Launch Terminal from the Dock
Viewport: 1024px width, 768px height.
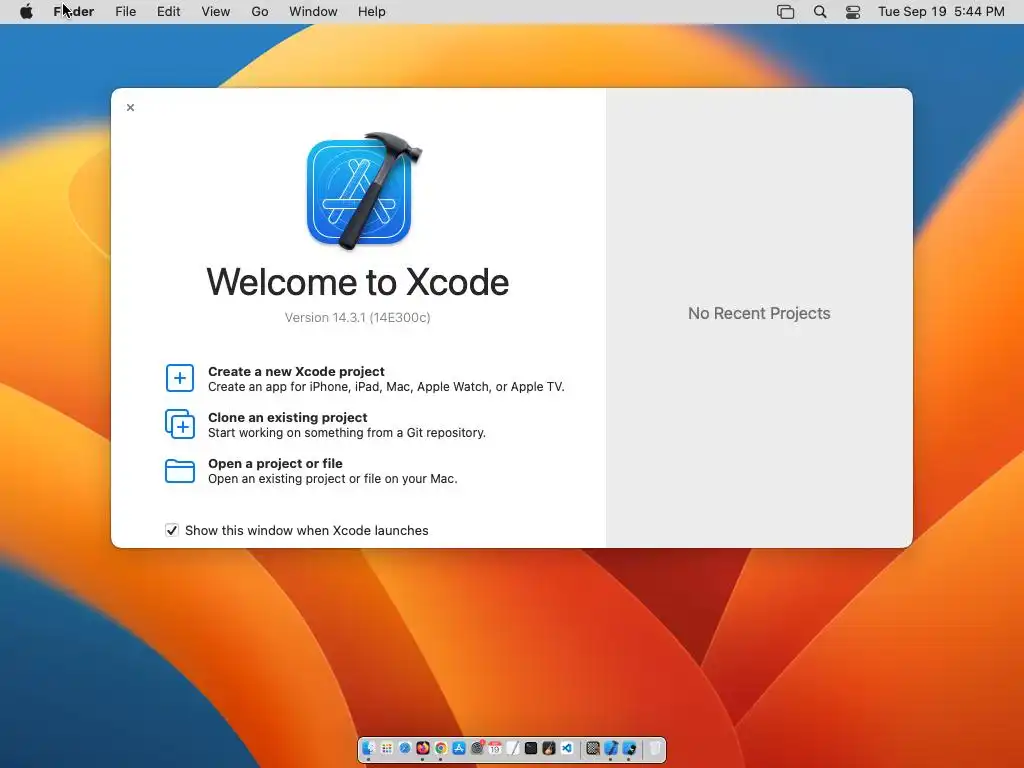(x=531, y=748)
